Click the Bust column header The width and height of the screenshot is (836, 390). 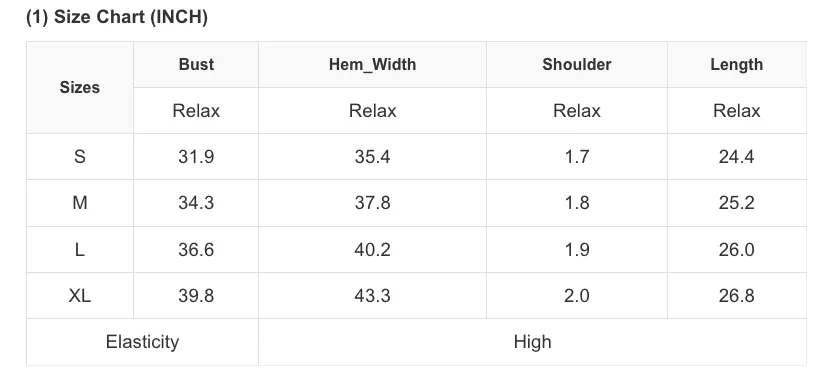[x=196, y=65]
